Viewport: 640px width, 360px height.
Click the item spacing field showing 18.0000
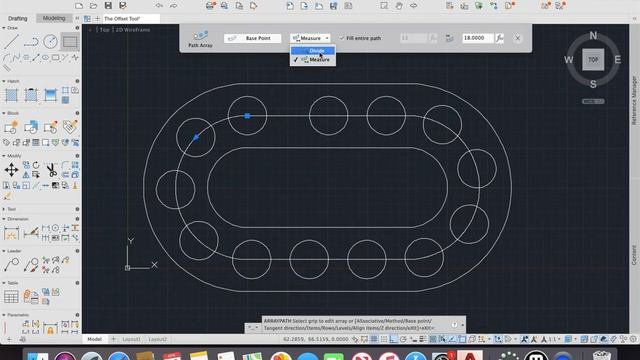pos(478,38)
